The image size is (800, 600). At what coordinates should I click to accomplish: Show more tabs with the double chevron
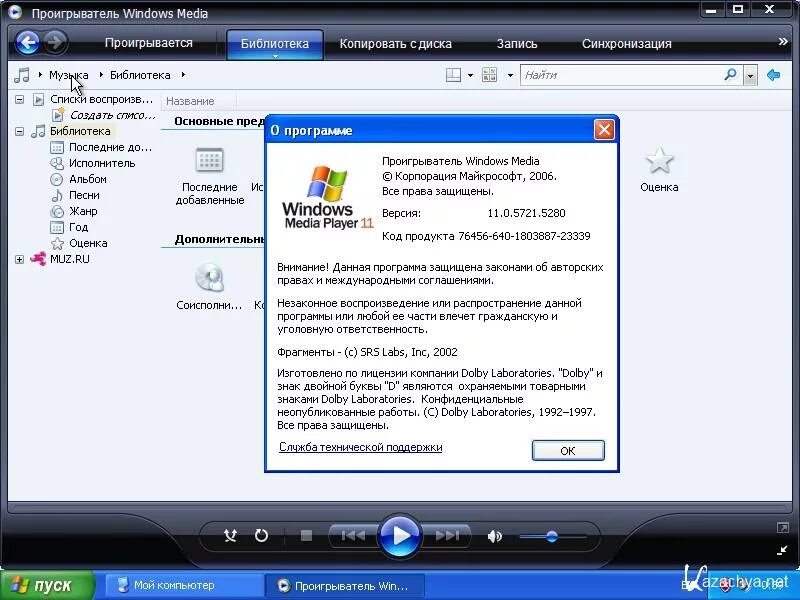click(783, 42)
